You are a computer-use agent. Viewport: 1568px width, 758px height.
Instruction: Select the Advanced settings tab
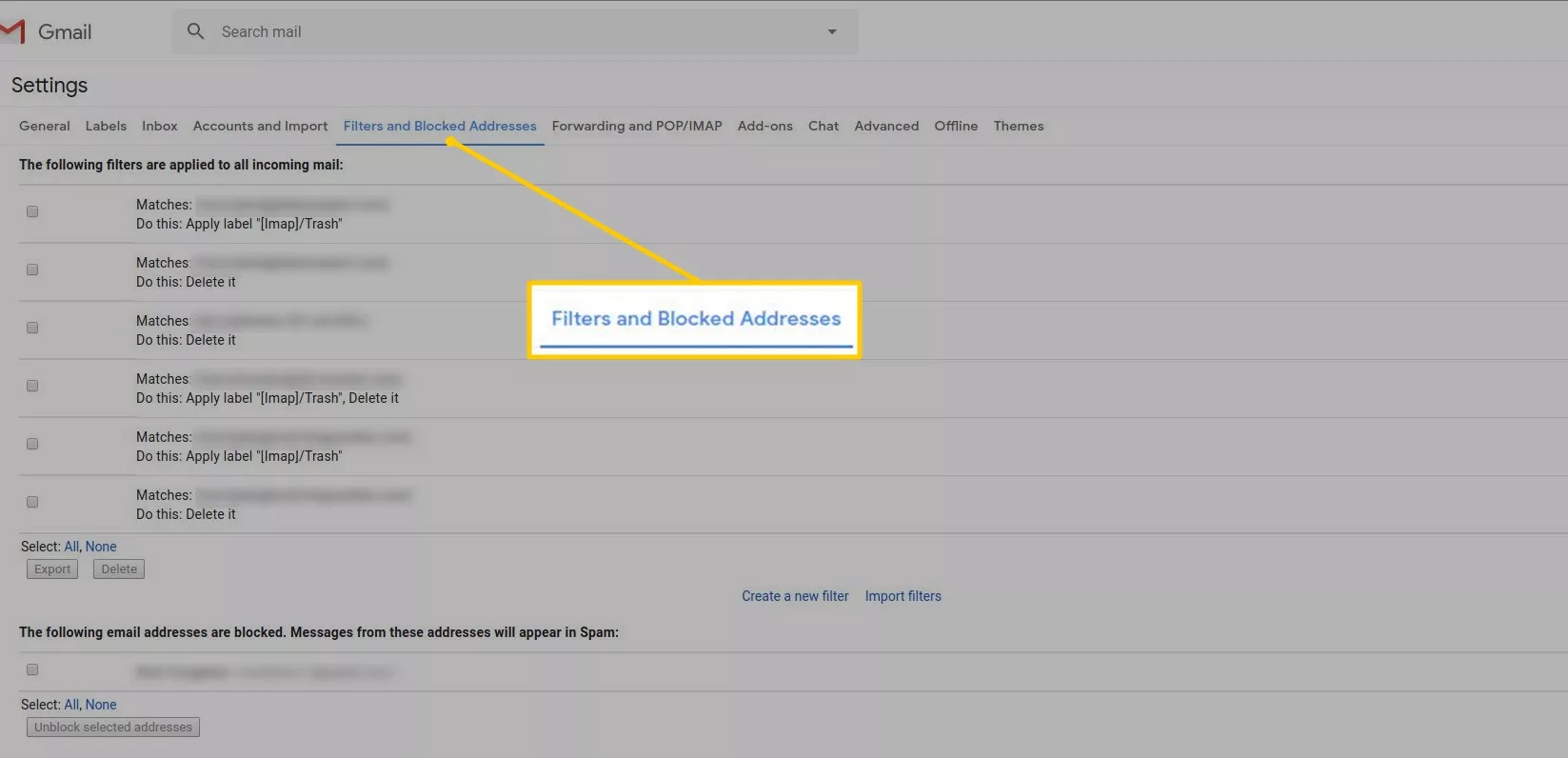pos(886,126)
